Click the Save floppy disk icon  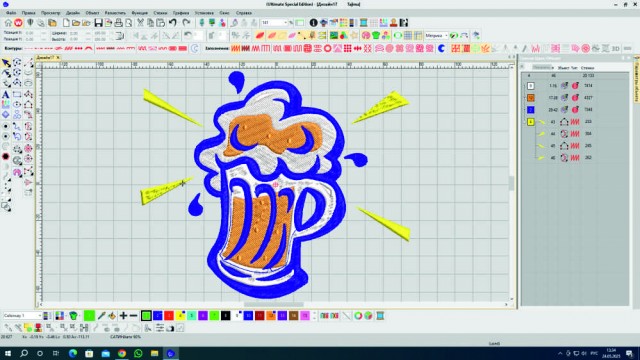click(x=98, y=23)
